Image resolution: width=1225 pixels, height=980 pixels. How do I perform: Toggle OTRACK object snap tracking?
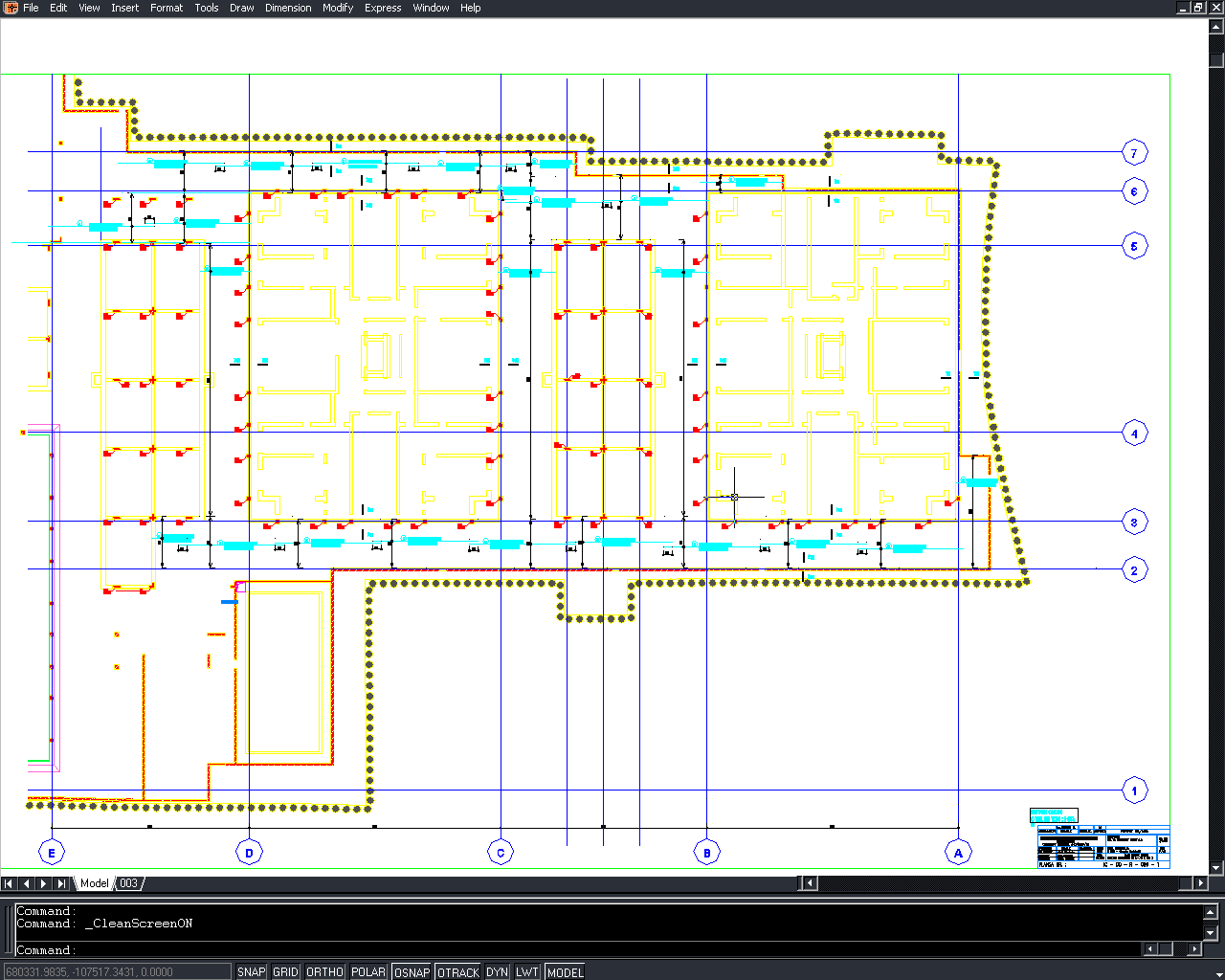coord(458,971)
